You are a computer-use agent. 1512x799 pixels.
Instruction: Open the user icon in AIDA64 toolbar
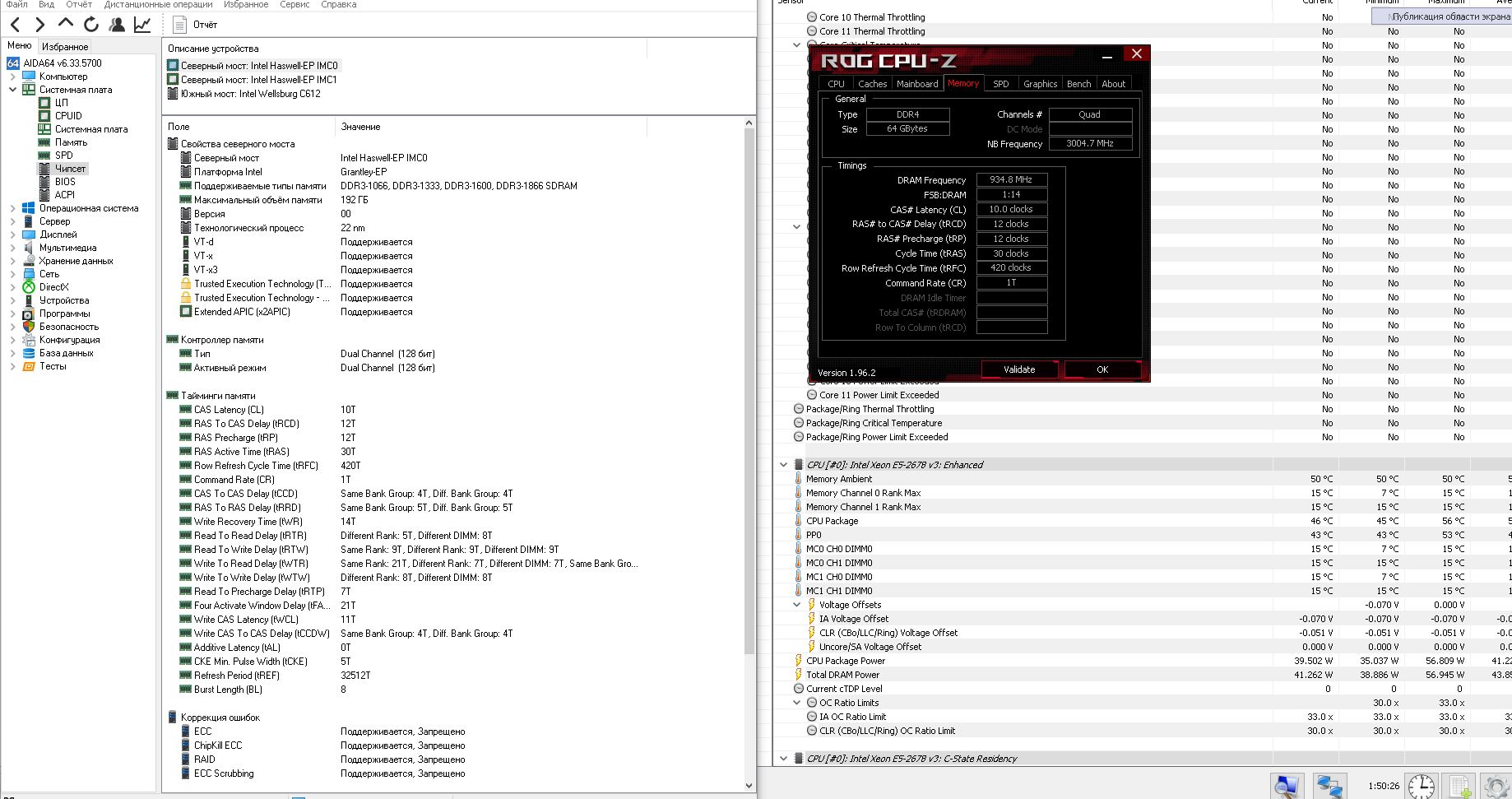point(117,25)
